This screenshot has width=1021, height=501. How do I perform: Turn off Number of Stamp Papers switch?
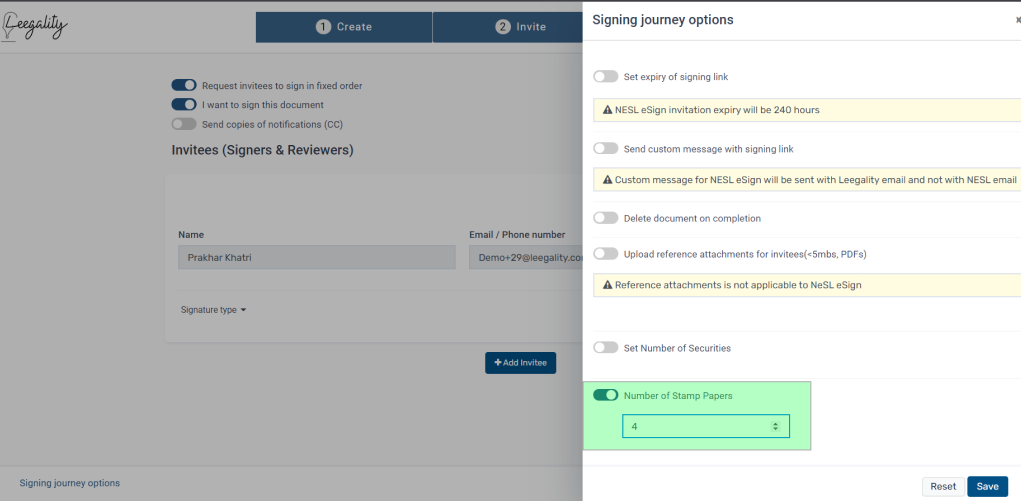pyautogui.click(x=606, y=395)
